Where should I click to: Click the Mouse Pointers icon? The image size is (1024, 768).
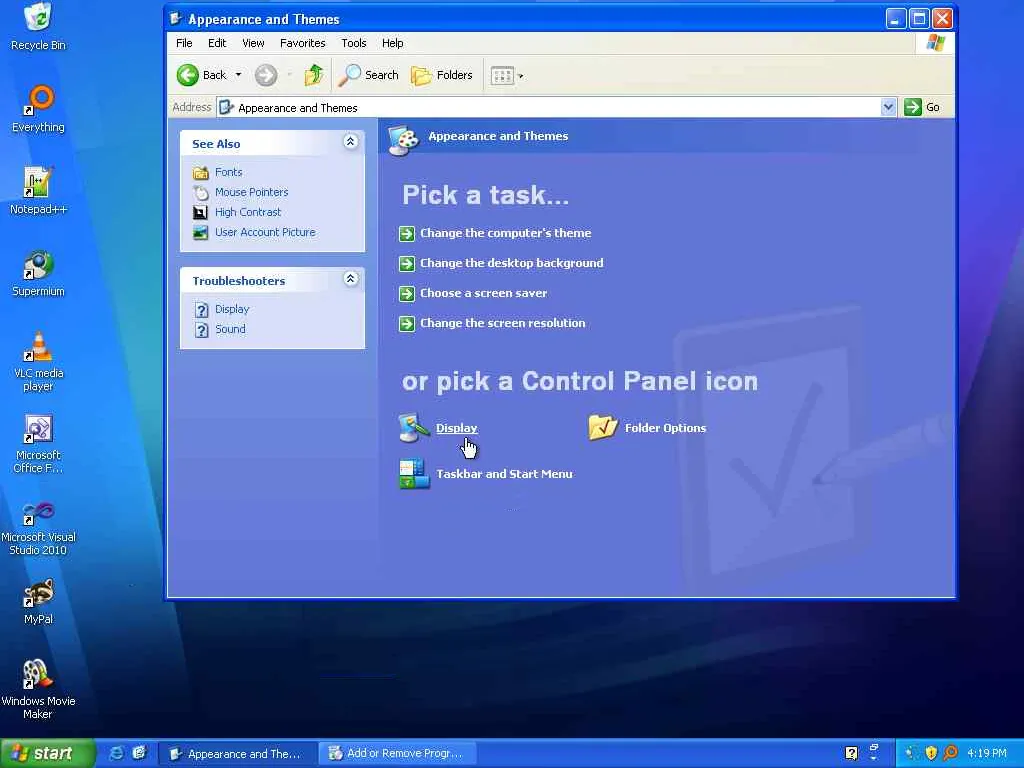[x=200, y=193]
